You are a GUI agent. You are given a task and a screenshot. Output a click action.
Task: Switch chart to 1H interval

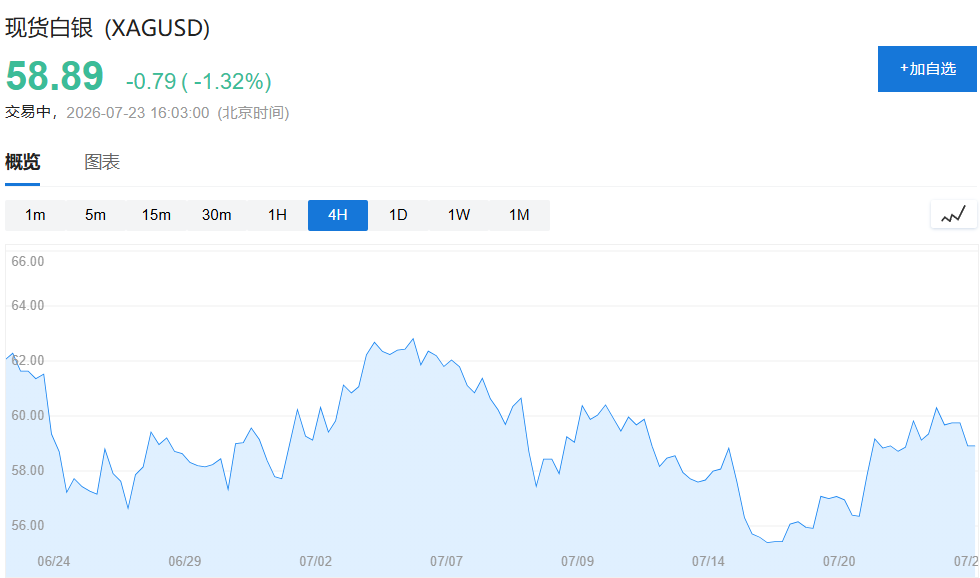(278, 215)
